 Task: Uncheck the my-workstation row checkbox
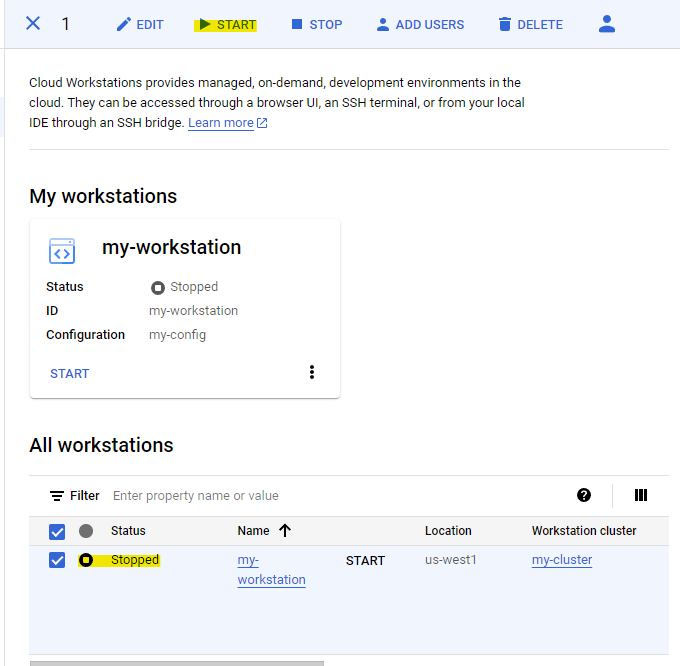click(x=57, y=560)
